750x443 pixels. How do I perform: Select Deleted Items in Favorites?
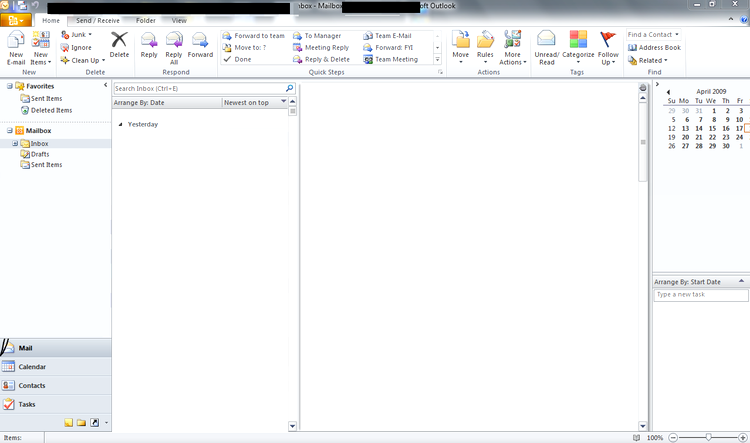(46, 110)
